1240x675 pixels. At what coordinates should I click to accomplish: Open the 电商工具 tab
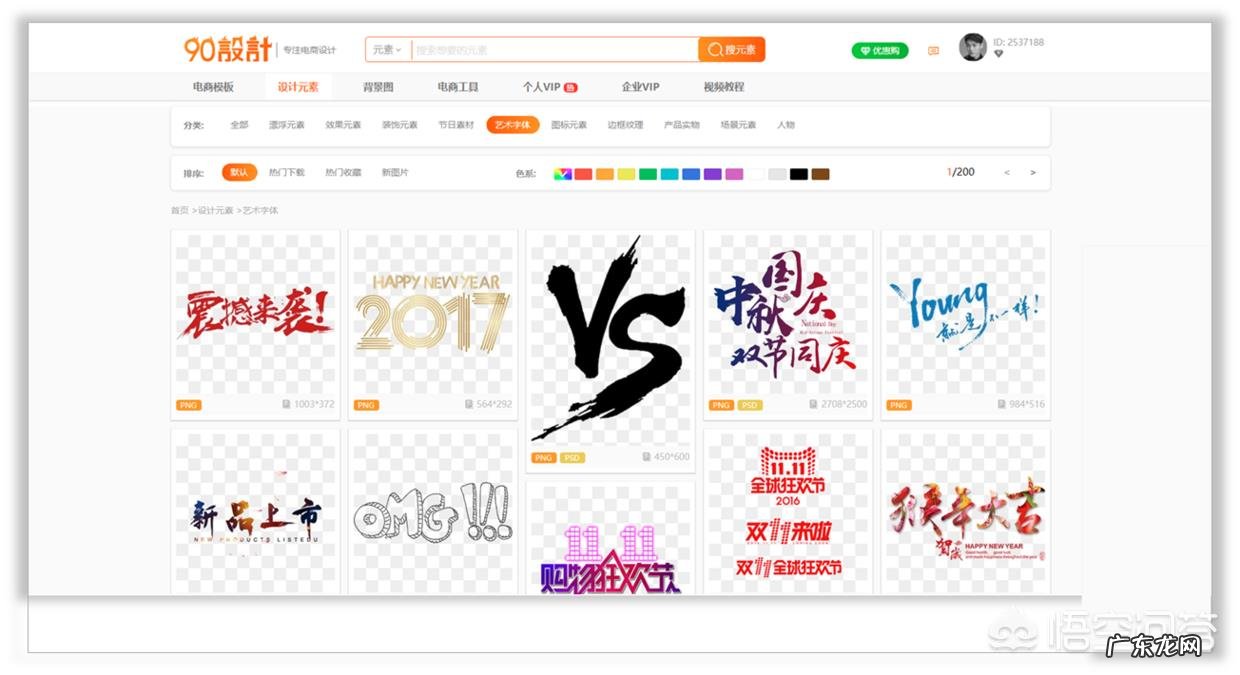[458, 87]
